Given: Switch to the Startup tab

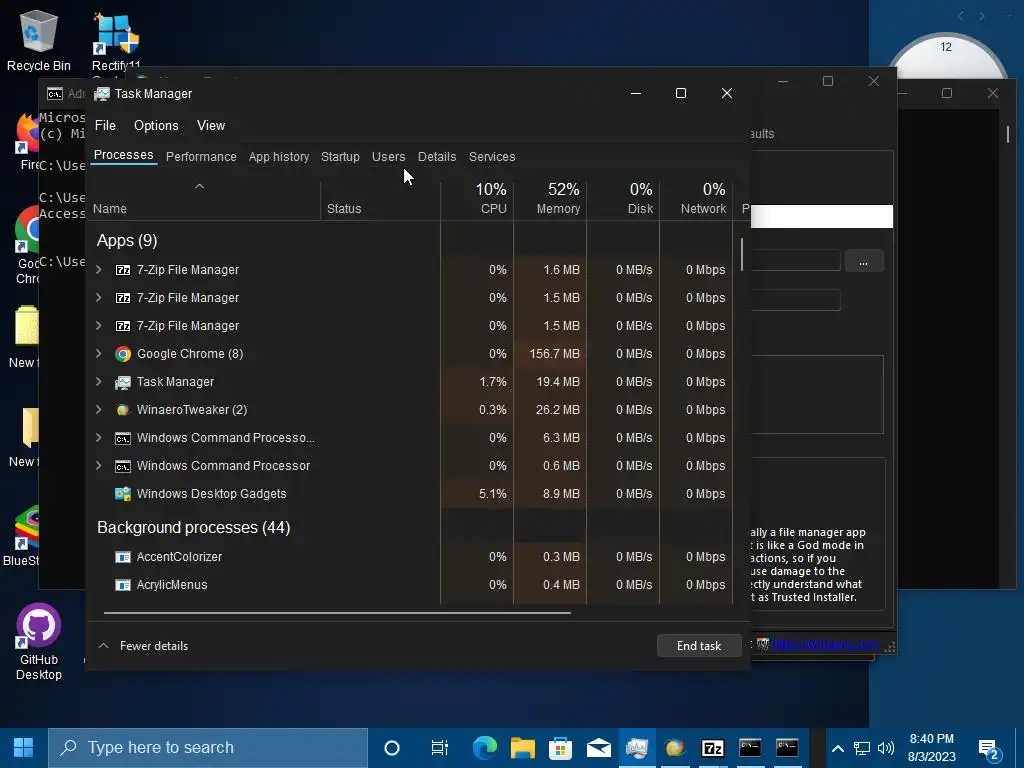Looking at the screenshot, I should point(340,157).
